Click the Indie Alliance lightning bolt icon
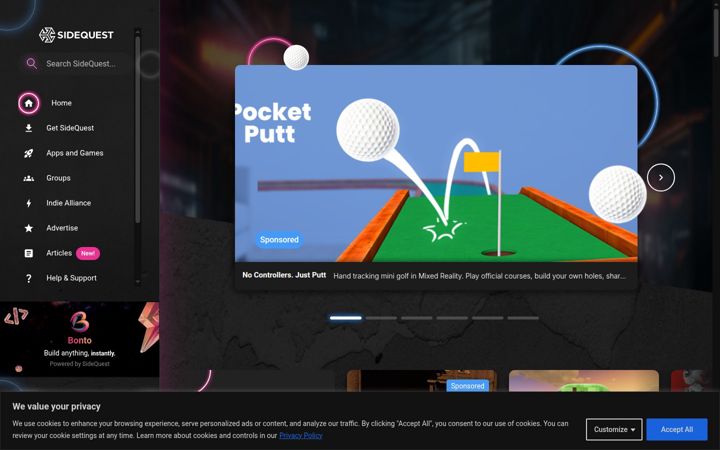720x450 pixels. (28, 203)
